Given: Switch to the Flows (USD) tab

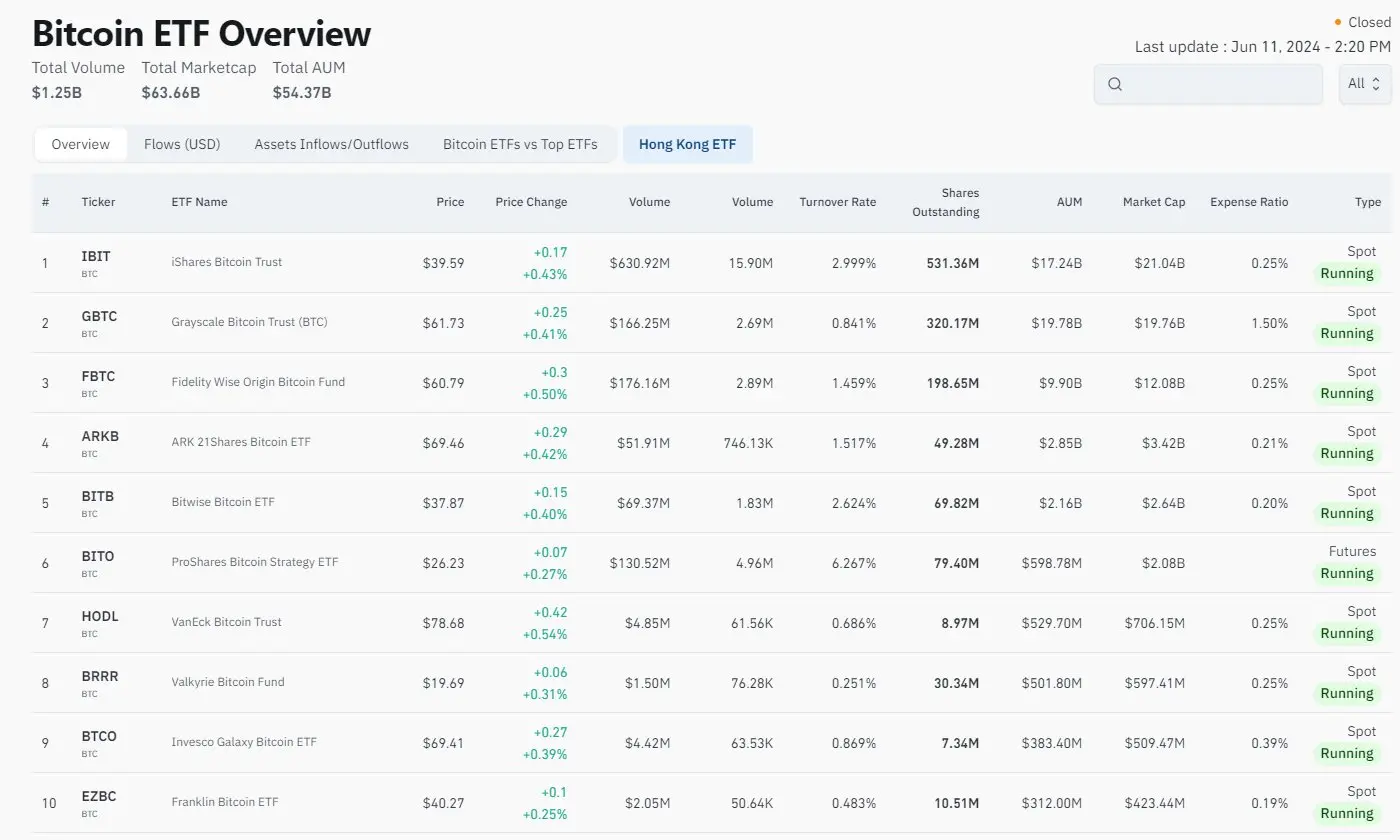Looking at the screenshot, I should [x=182, y=144].
